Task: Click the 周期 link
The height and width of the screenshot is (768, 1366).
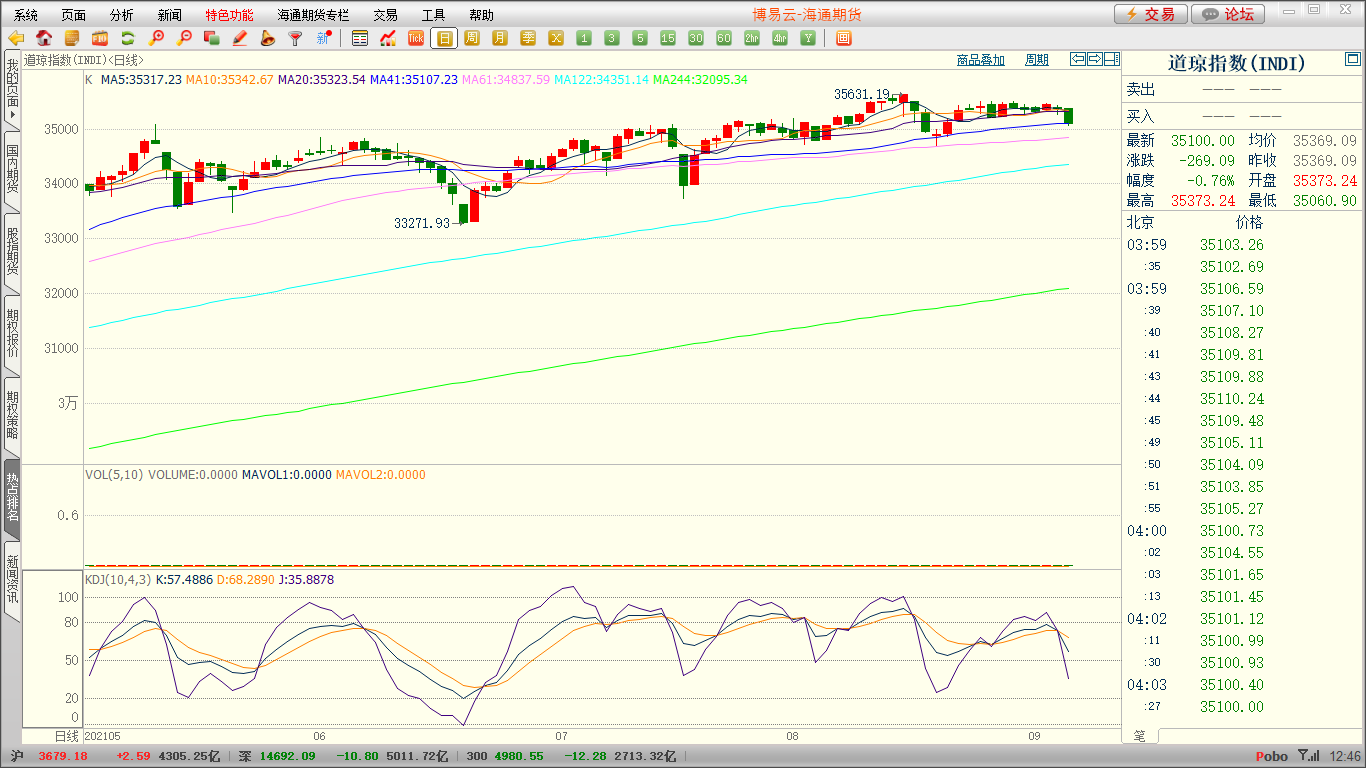Action: point(1037,60)
